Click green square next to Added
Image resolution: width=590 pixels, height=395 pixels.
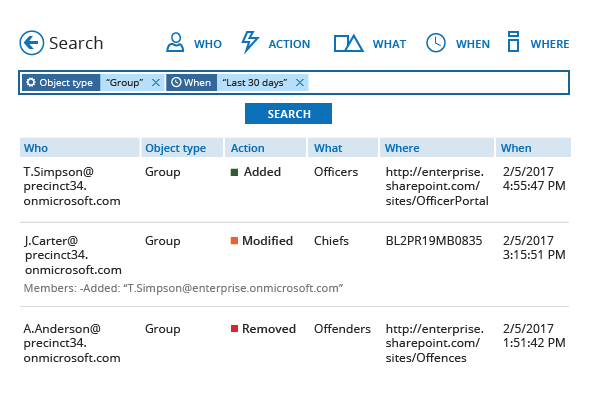pos(234,172)
